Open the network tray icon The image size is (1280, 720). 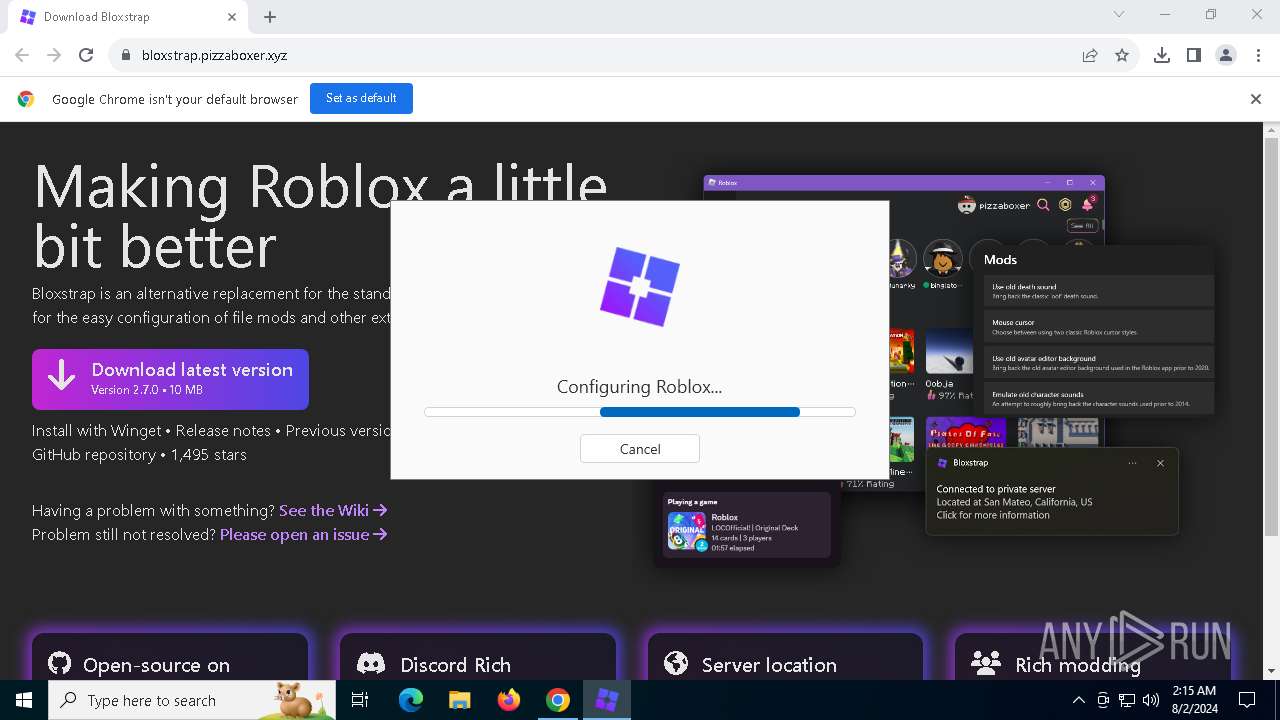(1127, 700)
